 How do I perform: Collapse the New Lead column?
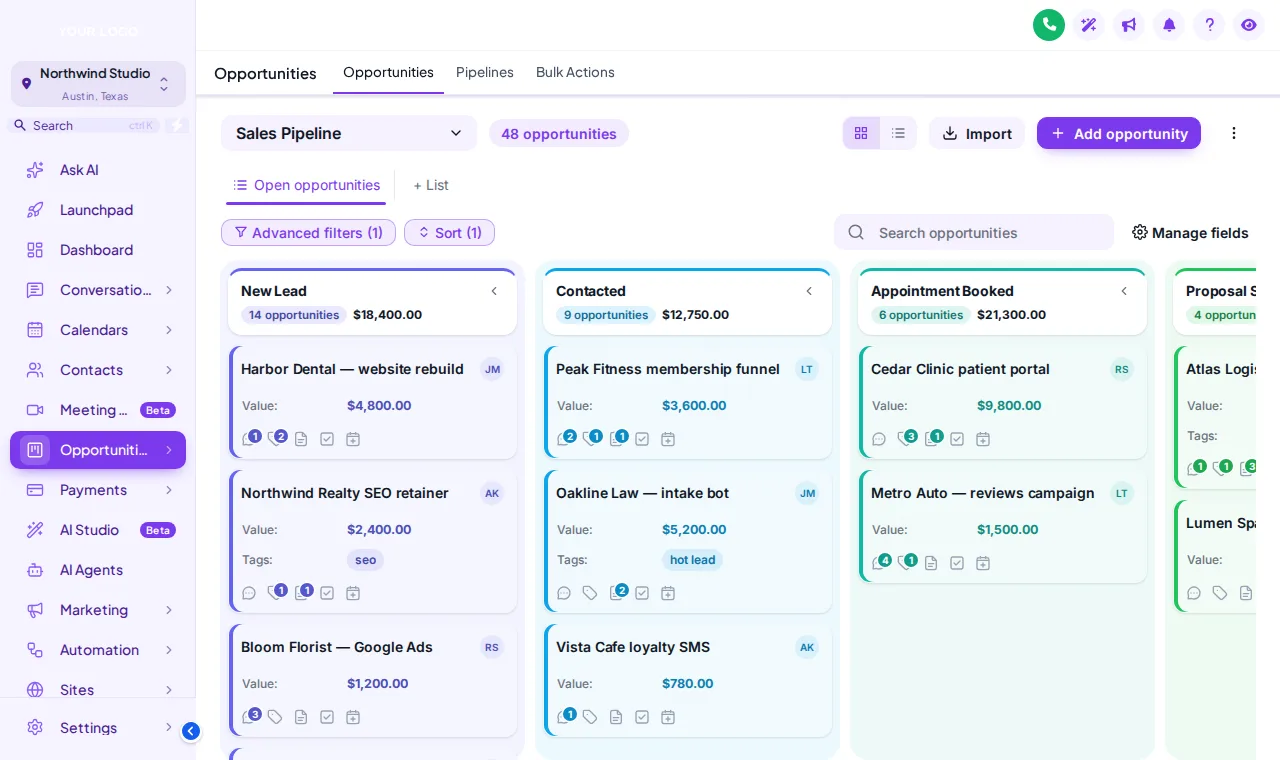[494, 291]
